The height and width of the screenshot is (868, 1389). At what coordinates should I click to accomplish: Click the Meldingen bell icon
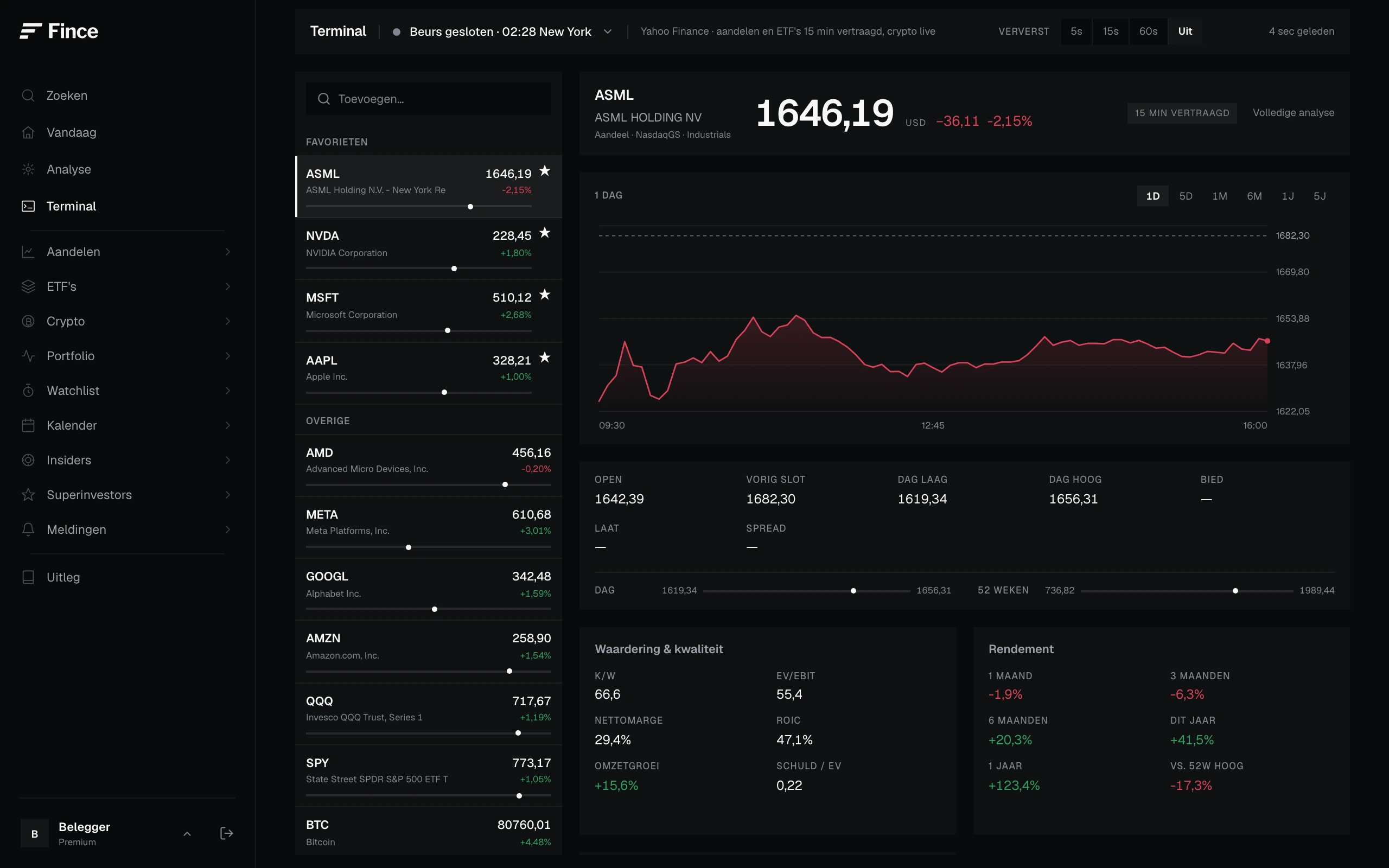28,529
